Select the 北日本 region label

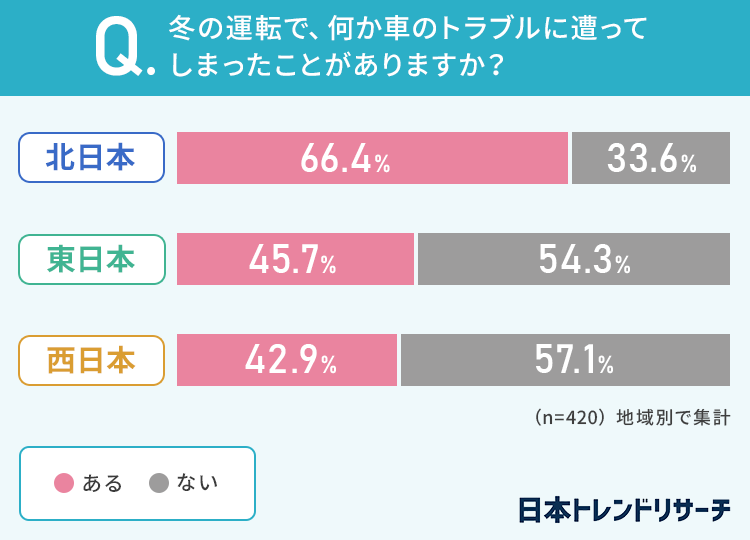(91, 158)
